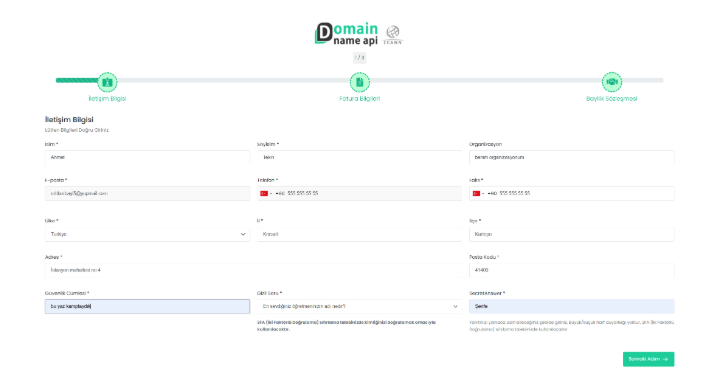This screenshot has height=387, width=706.
Task: Click the İl input field
Action: pyautogui.click(x=359, y=234)
